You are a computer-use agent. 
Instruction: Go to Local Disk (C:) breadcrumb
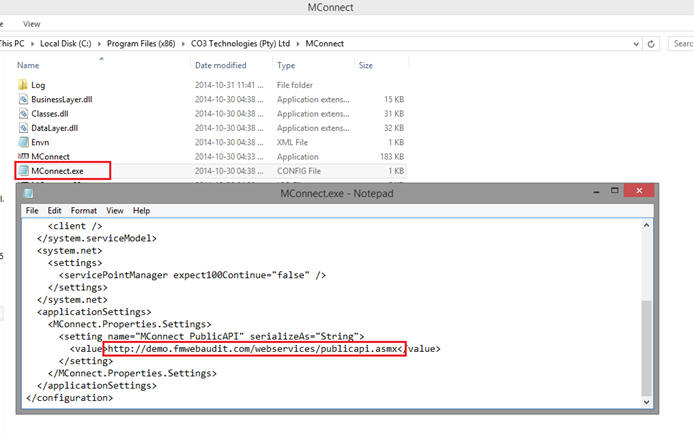coord(66,43)
